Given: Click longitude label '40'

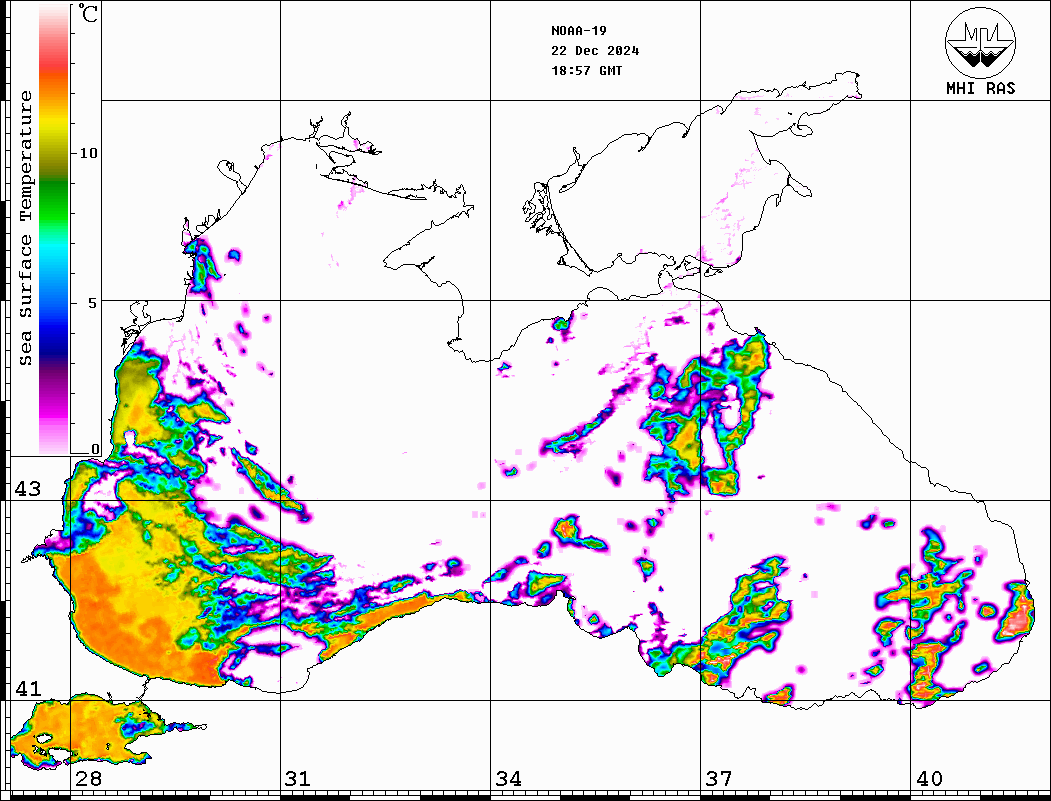Looking at the screenshot, I should (x=929, y=778).
